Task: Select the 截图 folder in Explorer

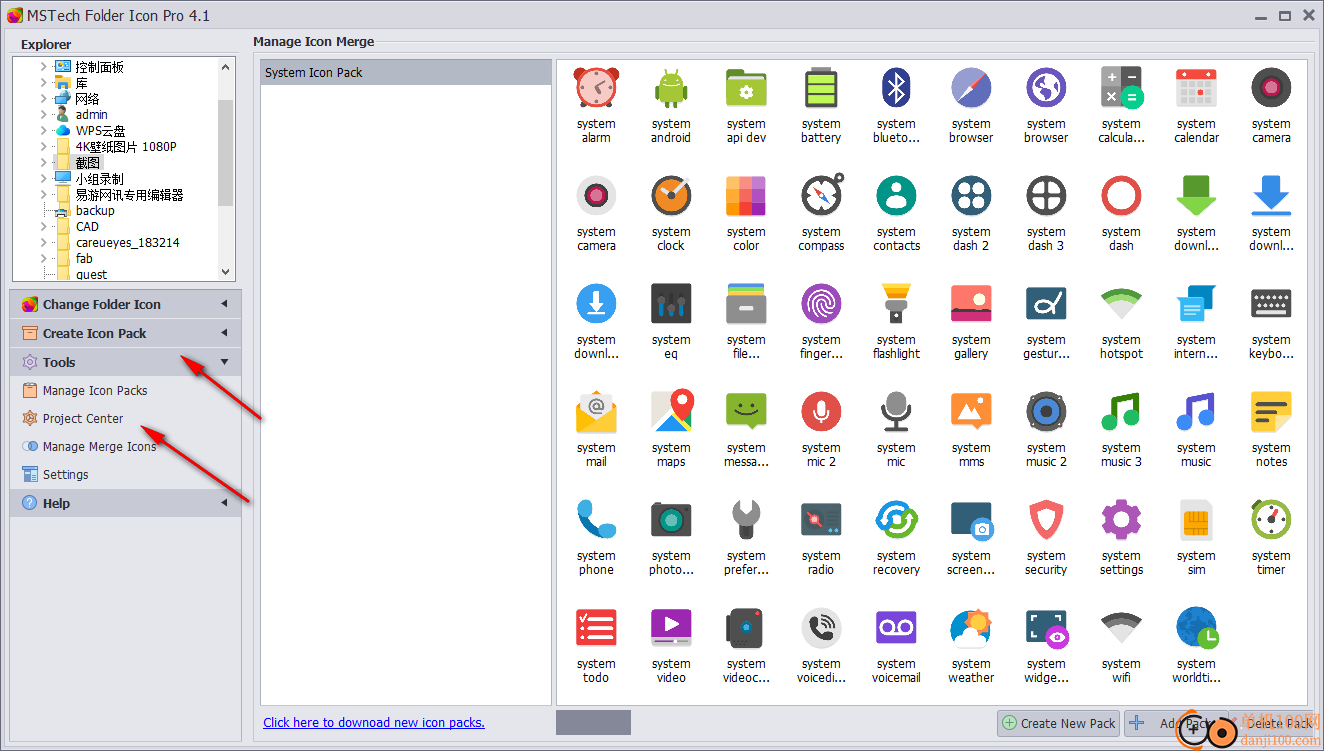Action: point(88,163)
